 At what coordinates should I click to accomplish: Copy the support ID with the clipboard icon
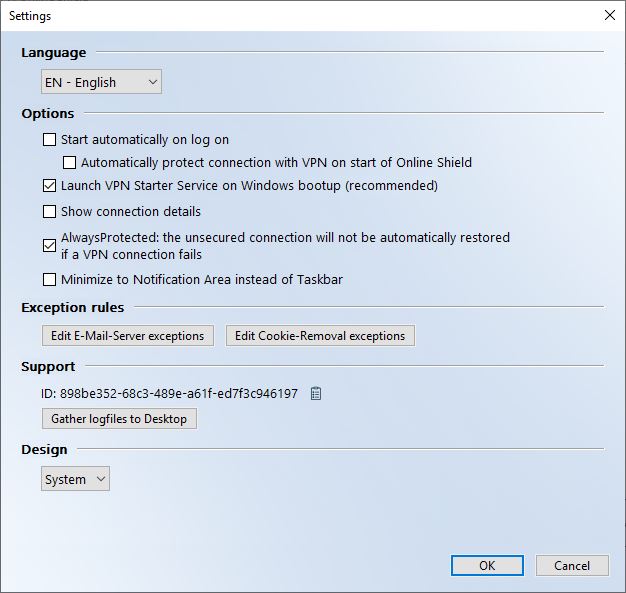coord(316,393)
